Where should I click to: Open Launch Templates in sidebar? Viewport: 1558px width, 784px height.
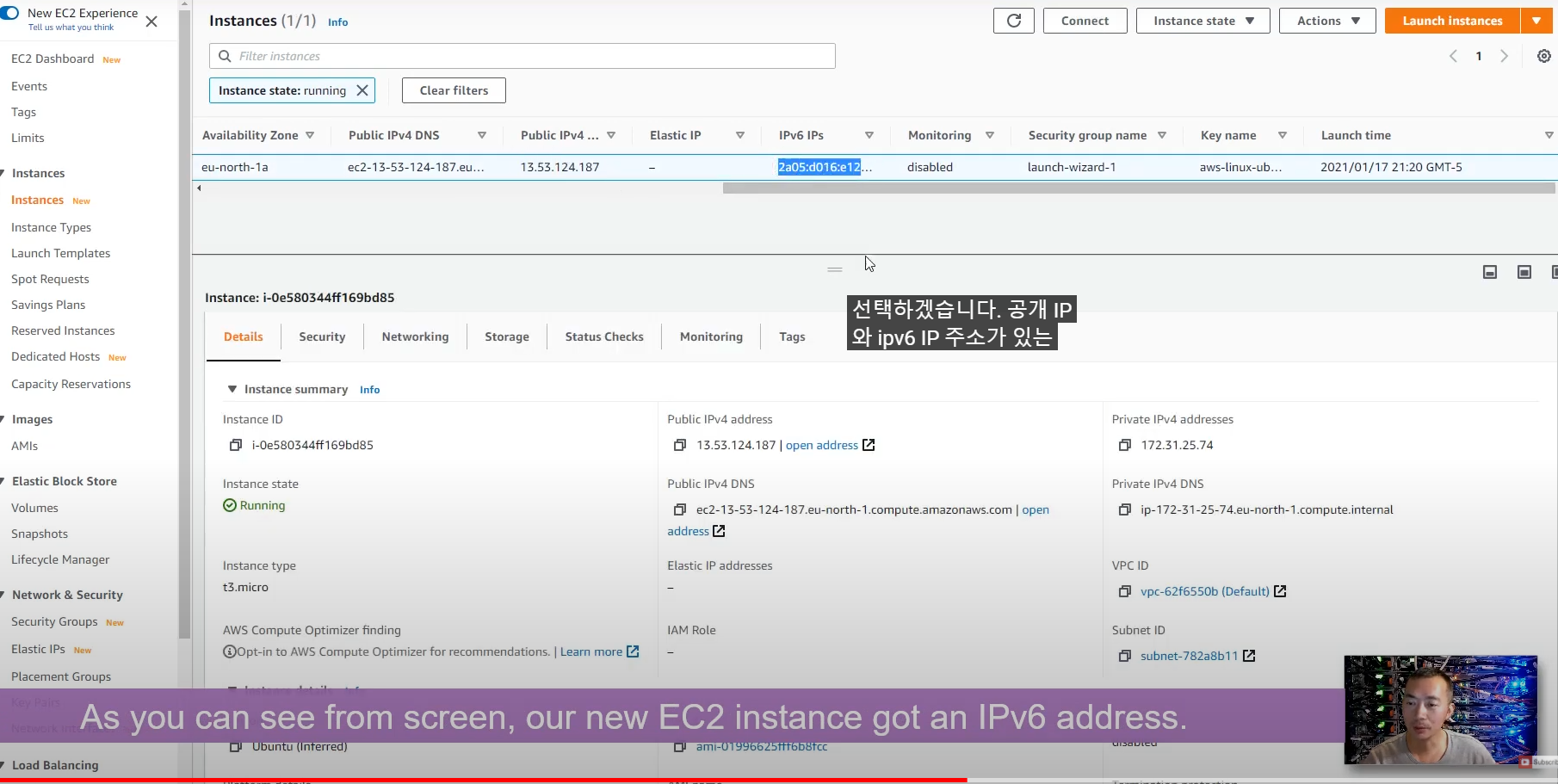(x=60, y=253)
